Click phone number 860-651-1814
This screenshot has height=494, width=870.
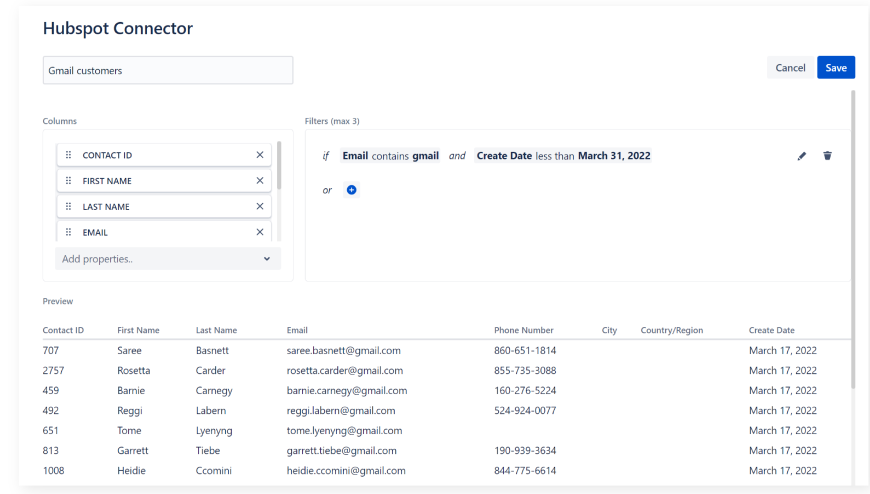pyautogui.click(x=525, y=350)
